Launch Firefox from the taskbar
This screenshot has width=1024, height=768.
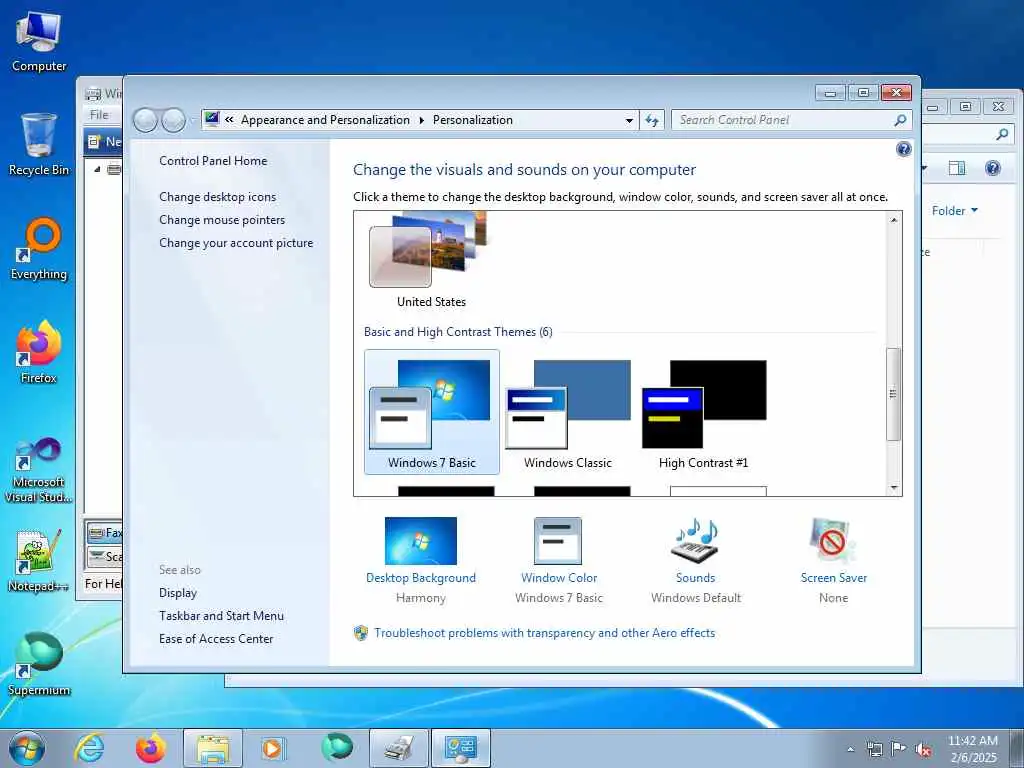coord(150,748)
